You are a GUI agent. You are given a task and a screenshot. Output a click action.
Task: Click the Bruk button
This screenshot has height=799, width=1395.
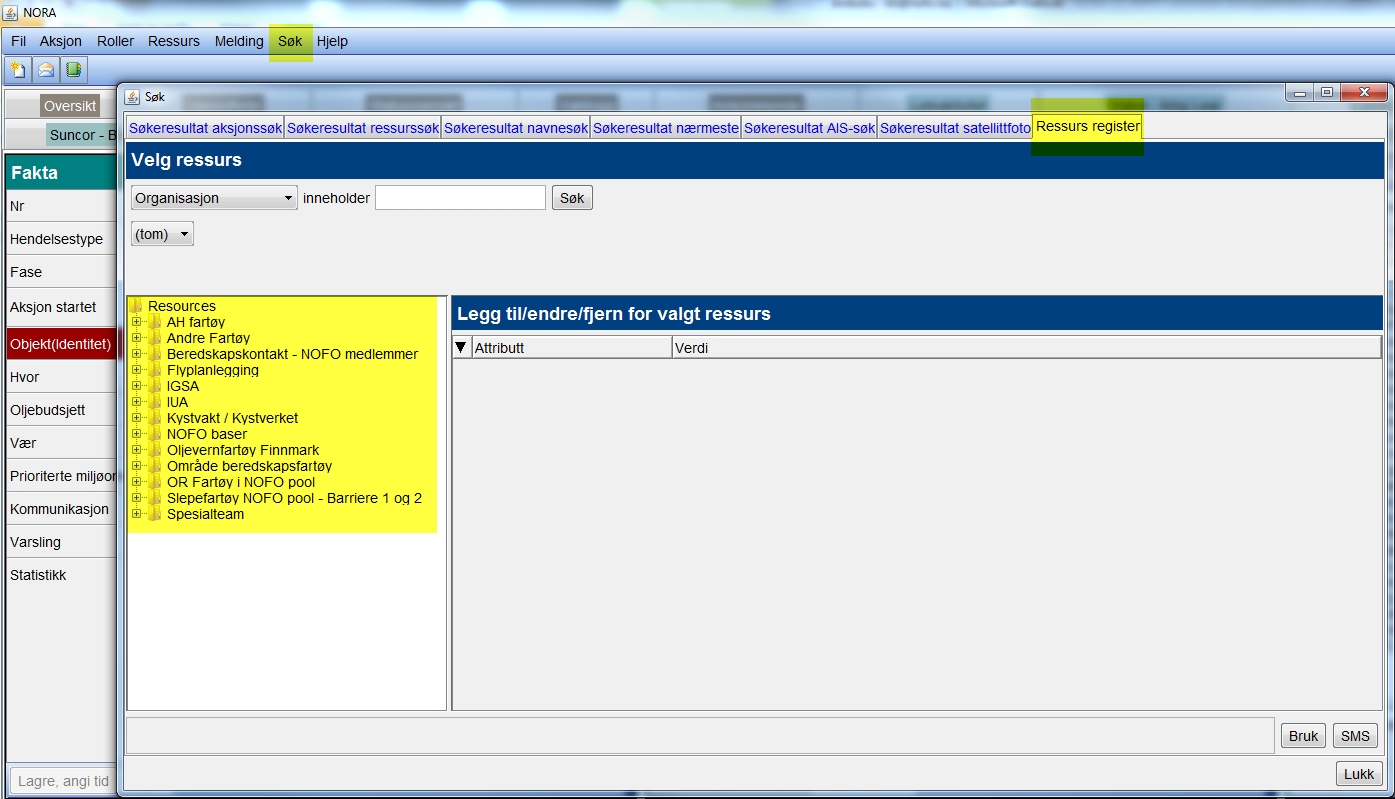pos(1303,736)
